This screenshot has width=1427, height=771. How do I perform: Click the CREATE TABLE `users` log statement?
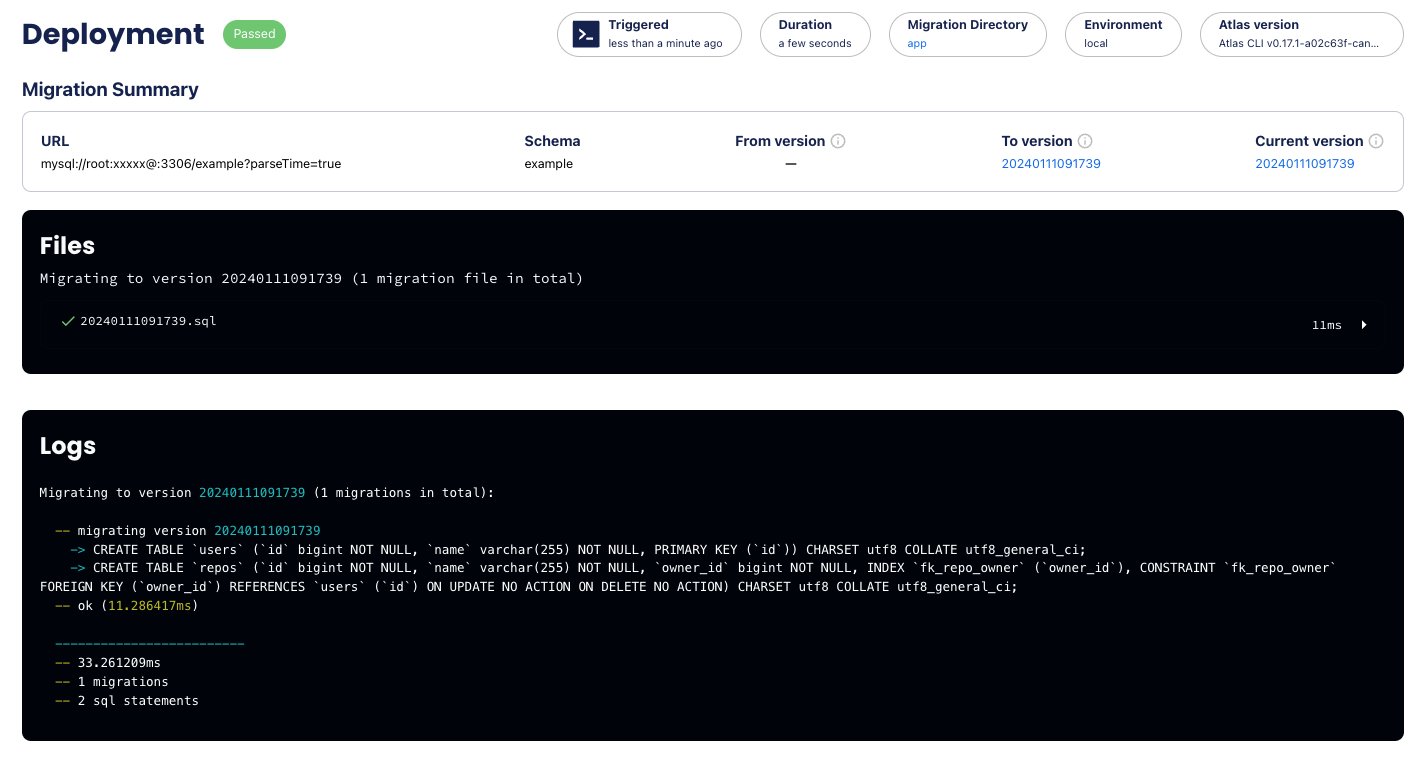point(578,550)
